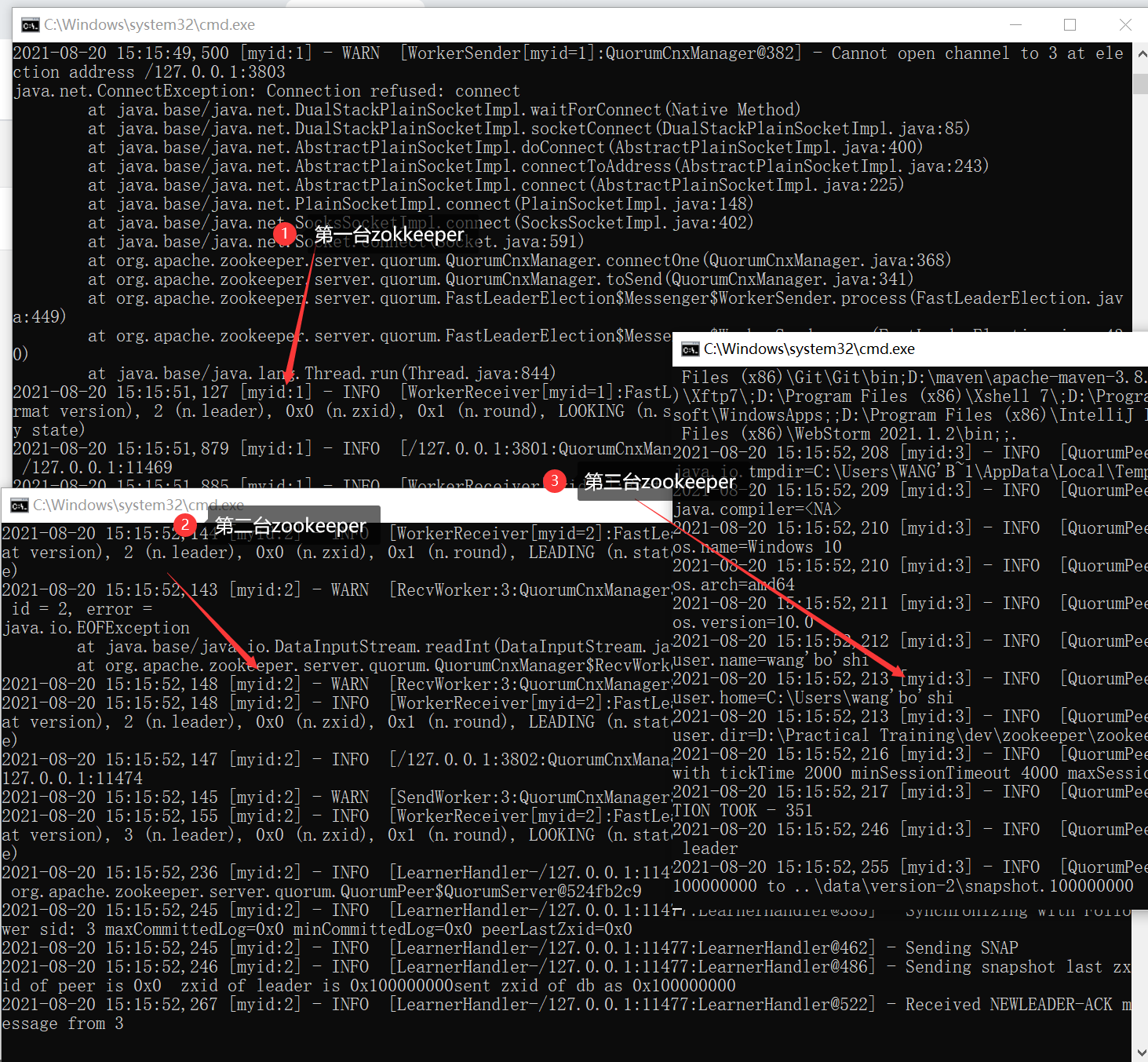1148x1062 pixels.
Task: Click 'os.arch=amd64' line in third window
Action: [x=734, y=585]
